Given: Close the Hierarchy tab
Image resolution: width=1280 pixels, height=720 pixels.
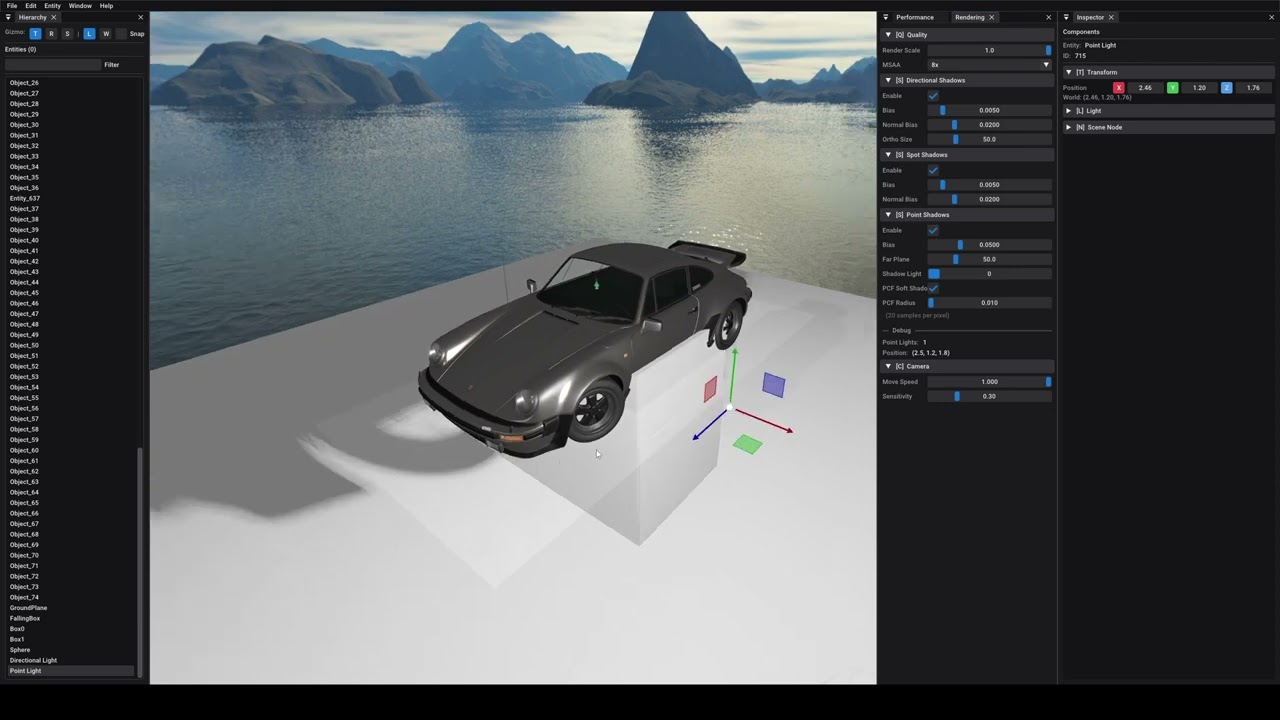Looking at the screenshot, I should coord(53,17).
